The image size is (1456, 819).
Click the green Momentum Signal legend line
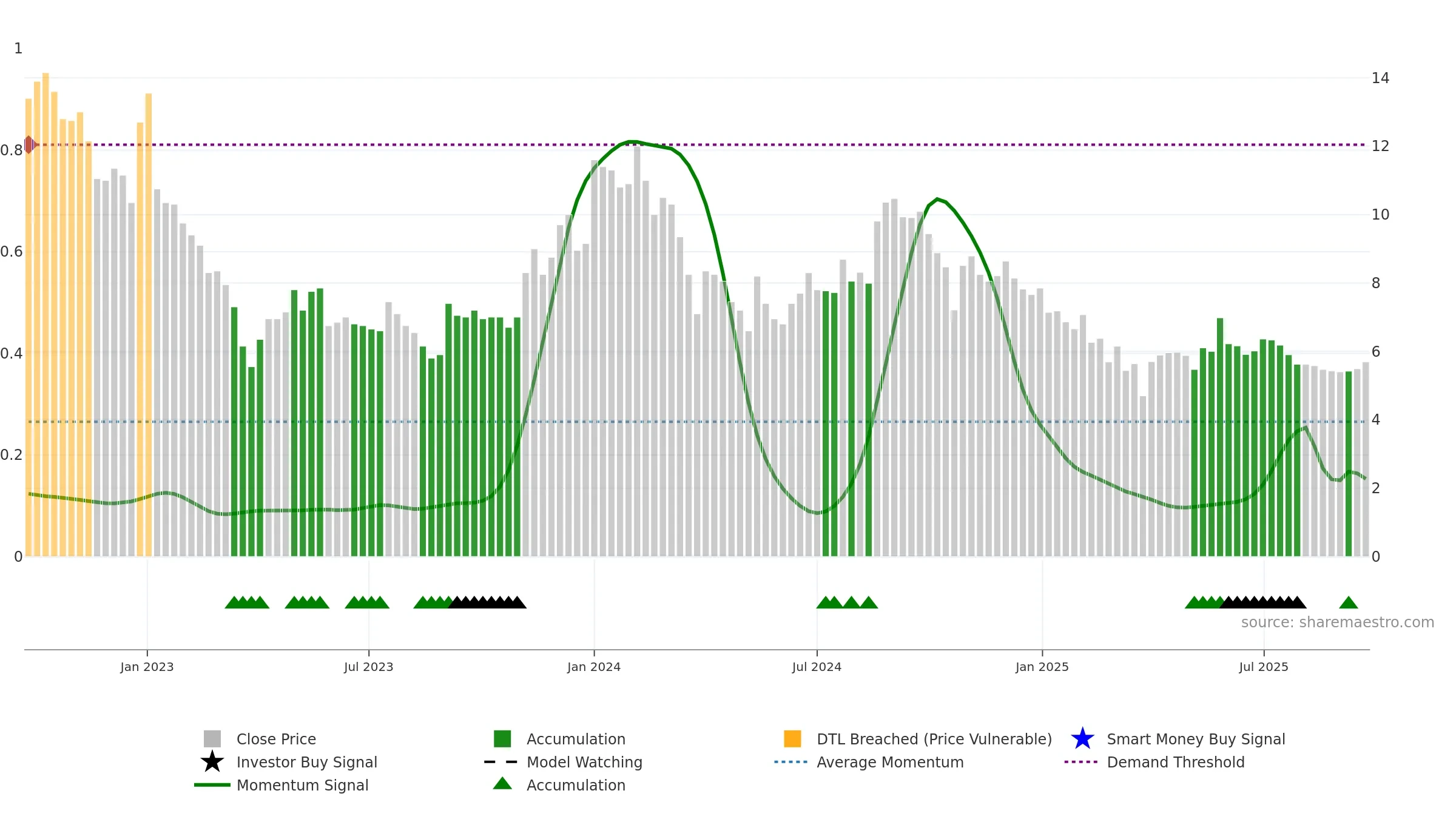click(x=212, y=784)
